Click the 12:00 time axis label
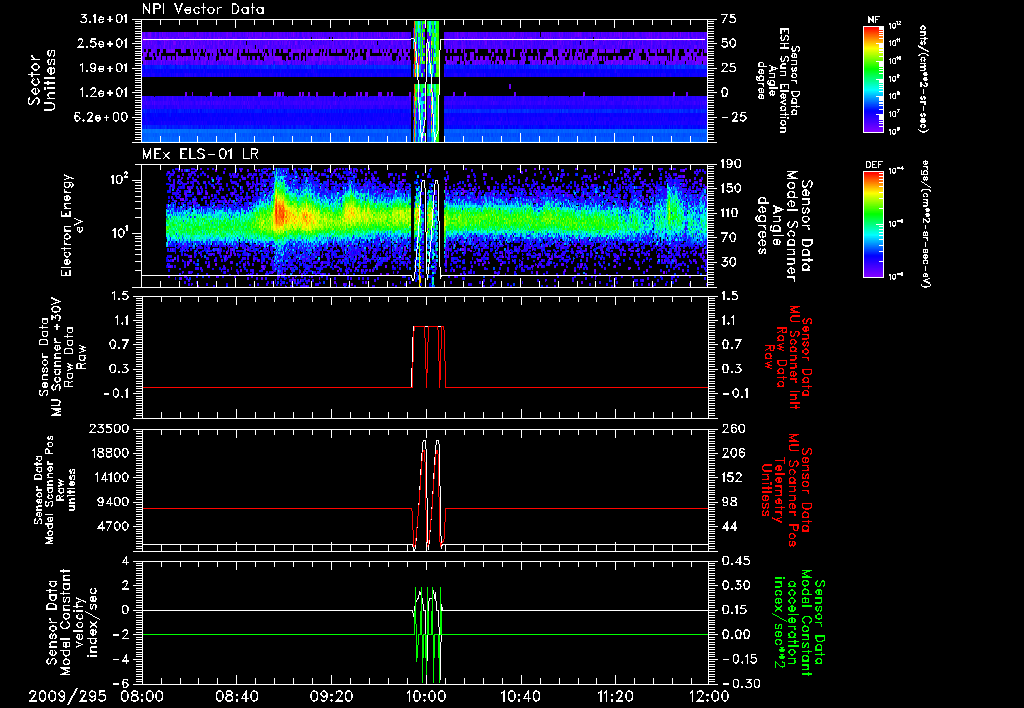Viewport: 1024px width, 708px height. (709, 696)
